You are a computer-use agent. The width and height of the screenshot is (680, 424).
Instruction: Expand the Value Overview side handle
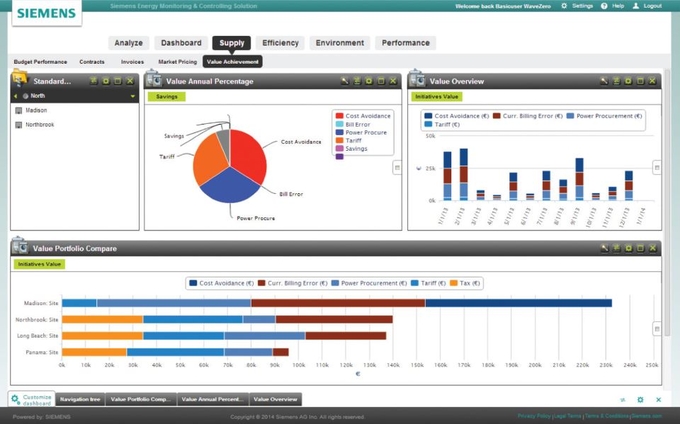pyautogui.click(x=656, y=167)
